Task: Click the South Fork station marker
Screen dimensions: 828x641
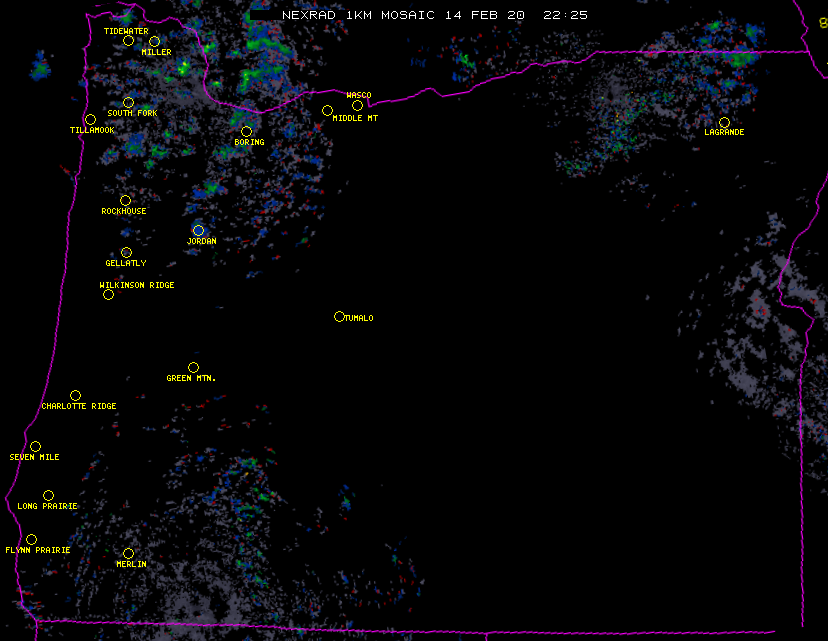Action: tap(128, 102)
